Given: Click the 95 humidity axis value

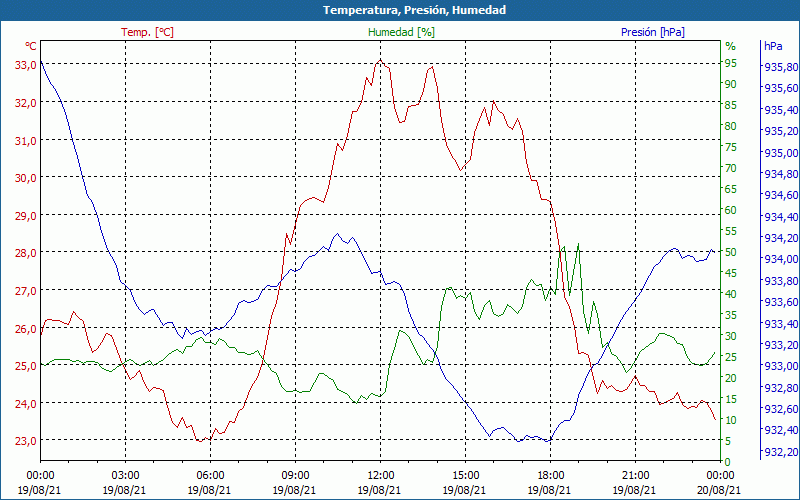Looking at the screenshot, I should pyautogui.click(x=731, y=63).
